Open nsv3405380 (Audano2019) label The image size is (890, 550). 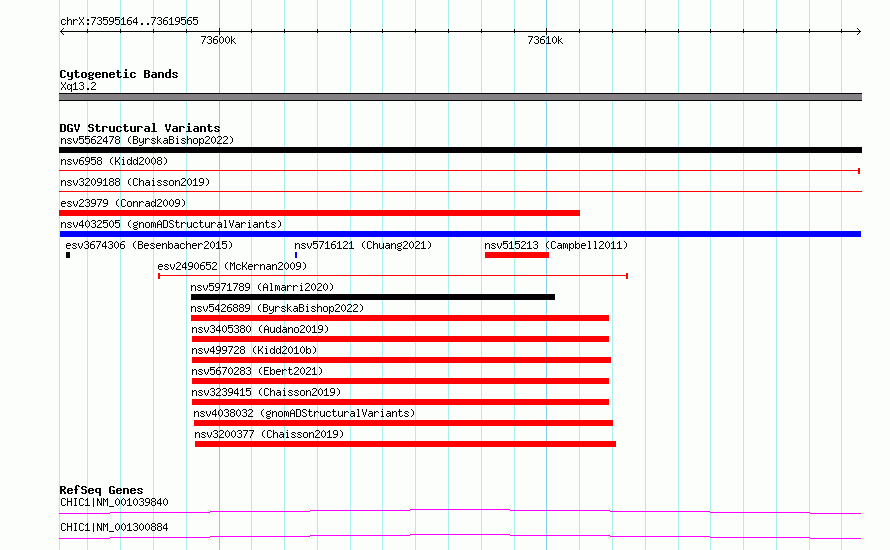click(260, 329)
